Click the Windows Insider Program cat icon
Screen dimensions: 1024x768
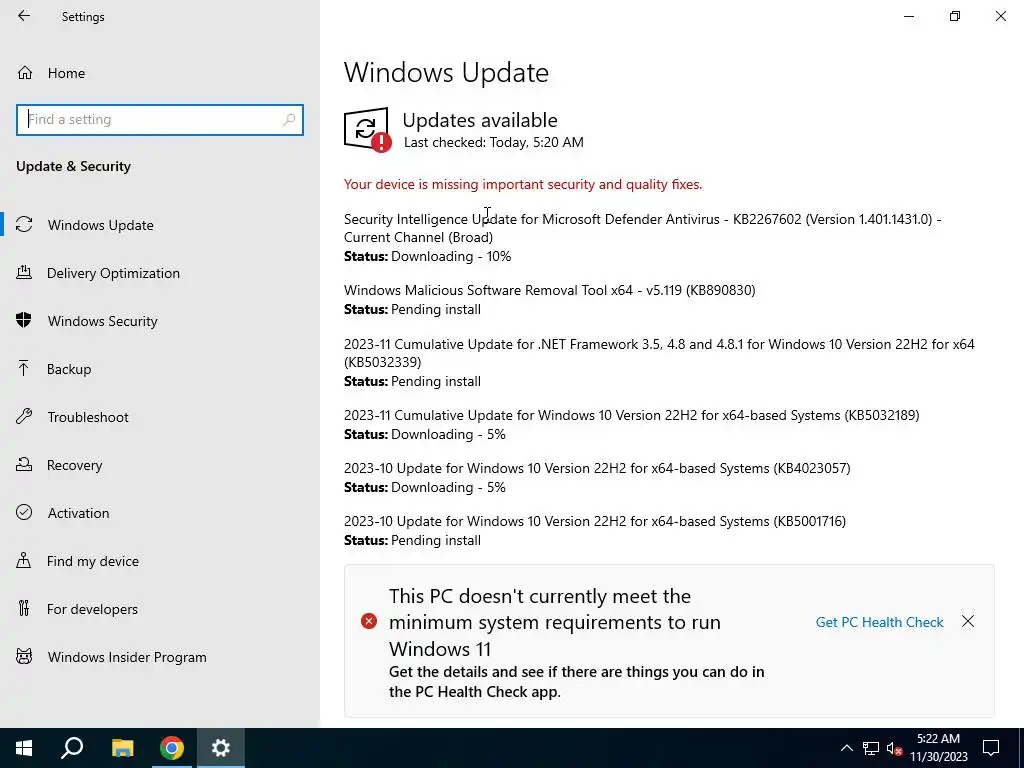click(x=24, y=656)
